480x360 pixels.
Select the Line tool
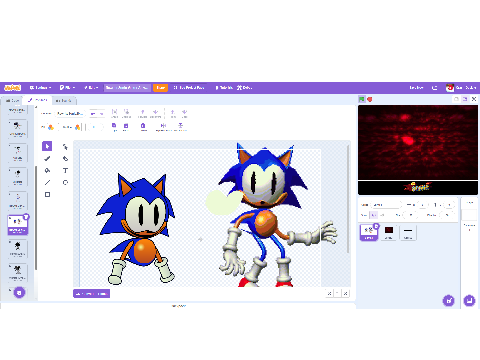(47, 182)
